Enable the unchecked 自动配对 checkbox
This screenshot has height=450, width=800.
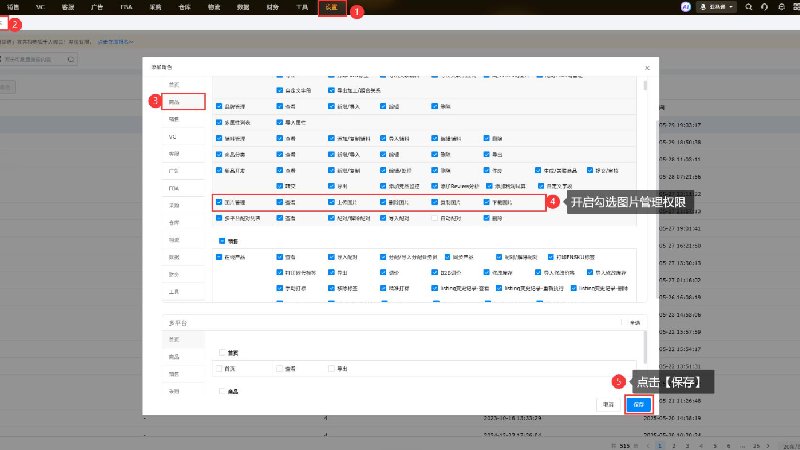click(x=434, y=218)
